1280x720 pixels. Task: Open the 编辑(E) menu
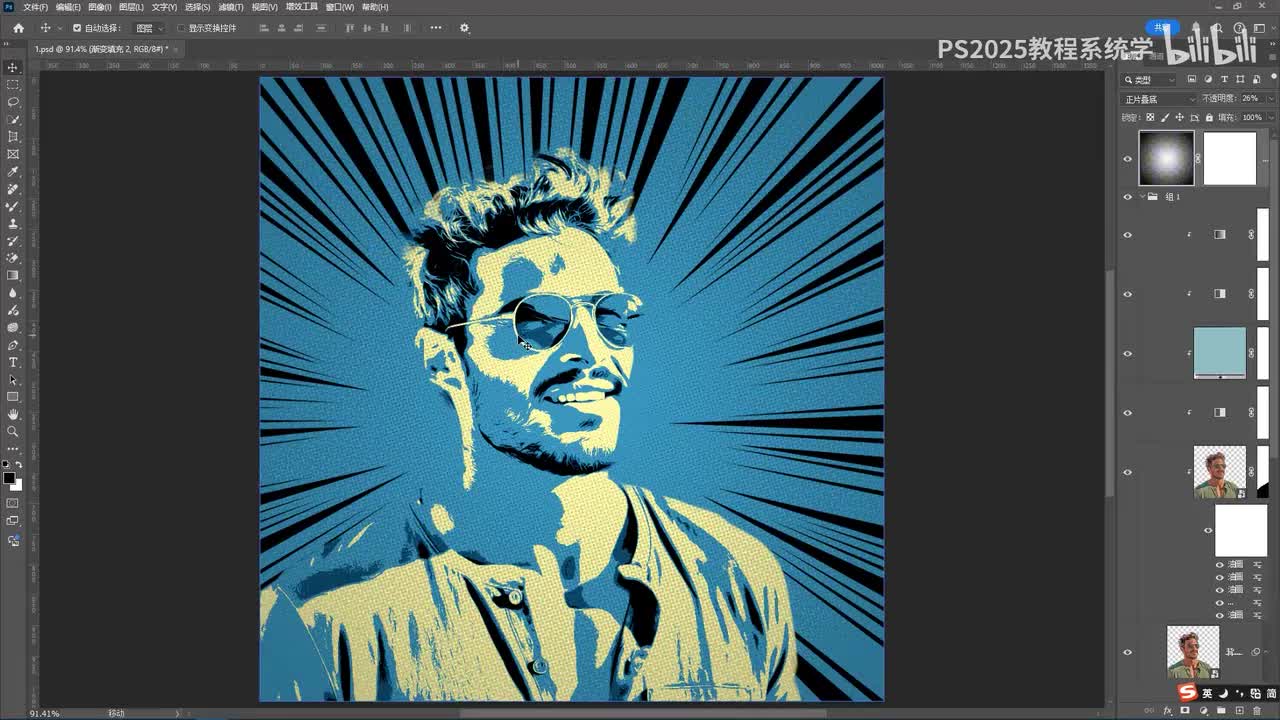[68, 7]
